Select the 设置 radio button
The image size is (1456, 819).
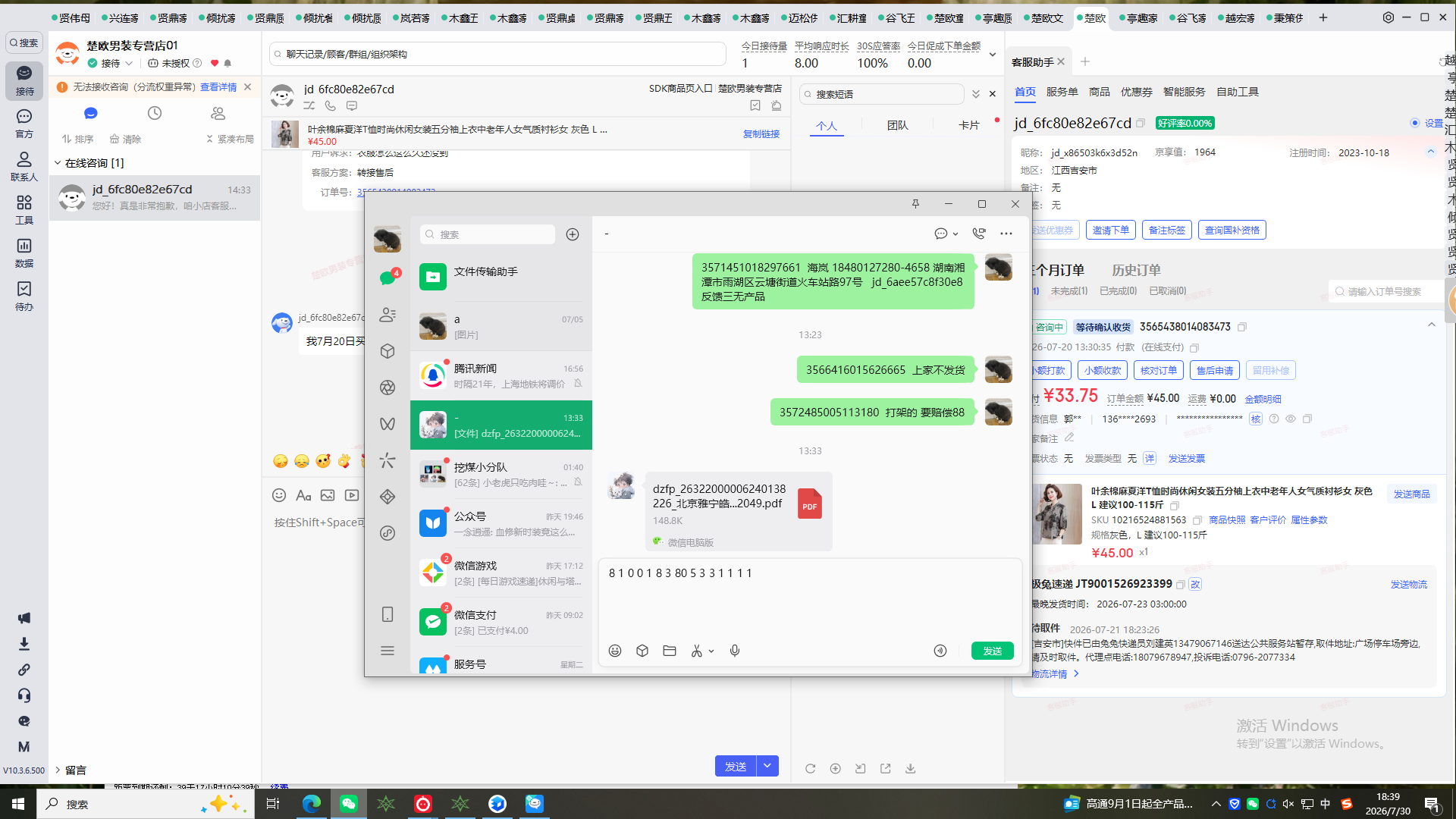pos(1415,123)
